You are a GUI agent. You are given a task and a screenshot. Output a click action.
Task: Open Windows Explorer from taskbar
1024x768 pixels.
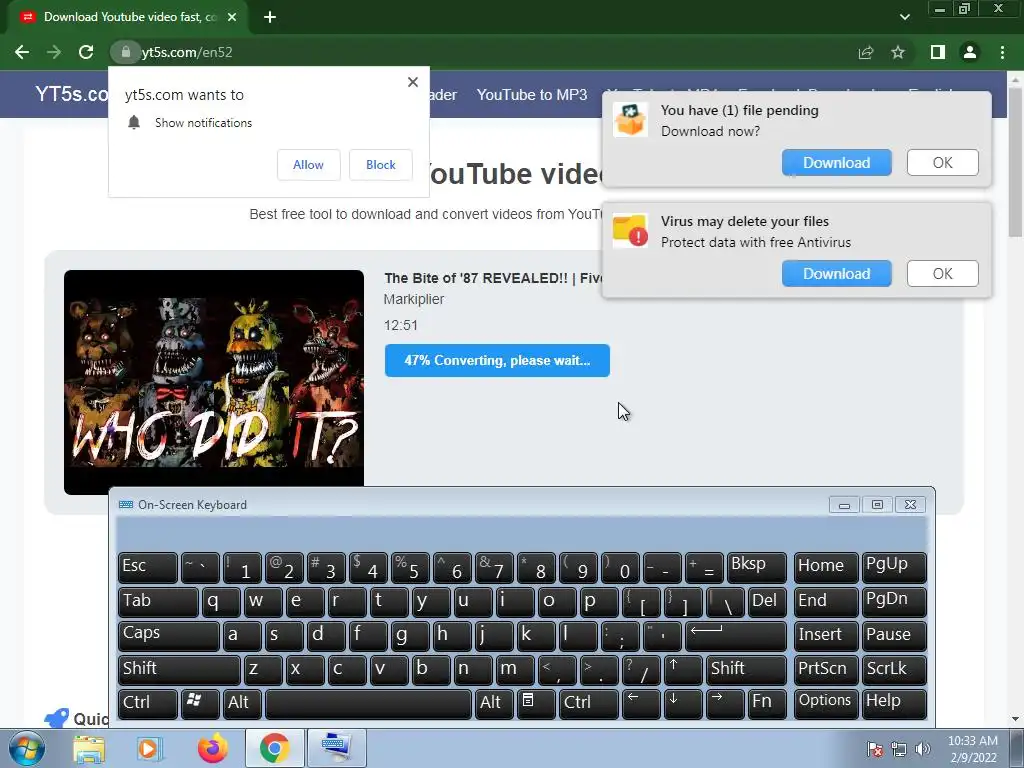pos(89,748)
